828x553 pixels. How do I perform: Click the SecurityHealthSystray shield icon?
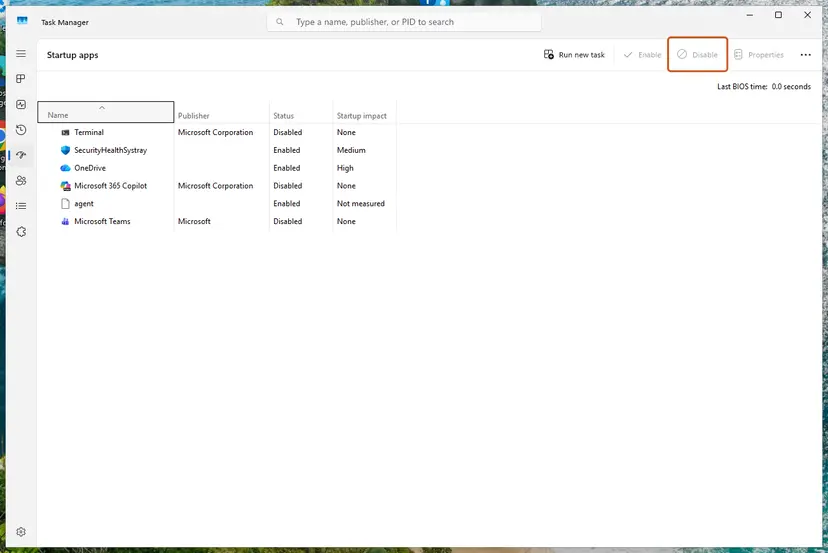(x=65, y=150)
